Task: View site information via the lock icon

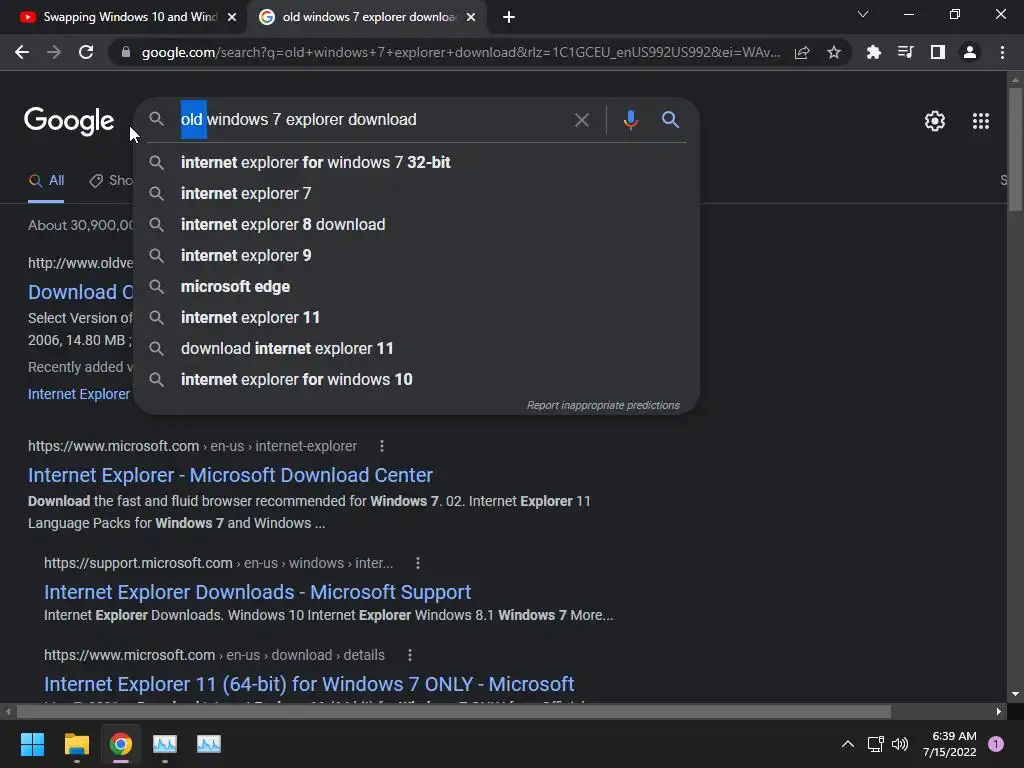Action: click(x=126, y=52)
